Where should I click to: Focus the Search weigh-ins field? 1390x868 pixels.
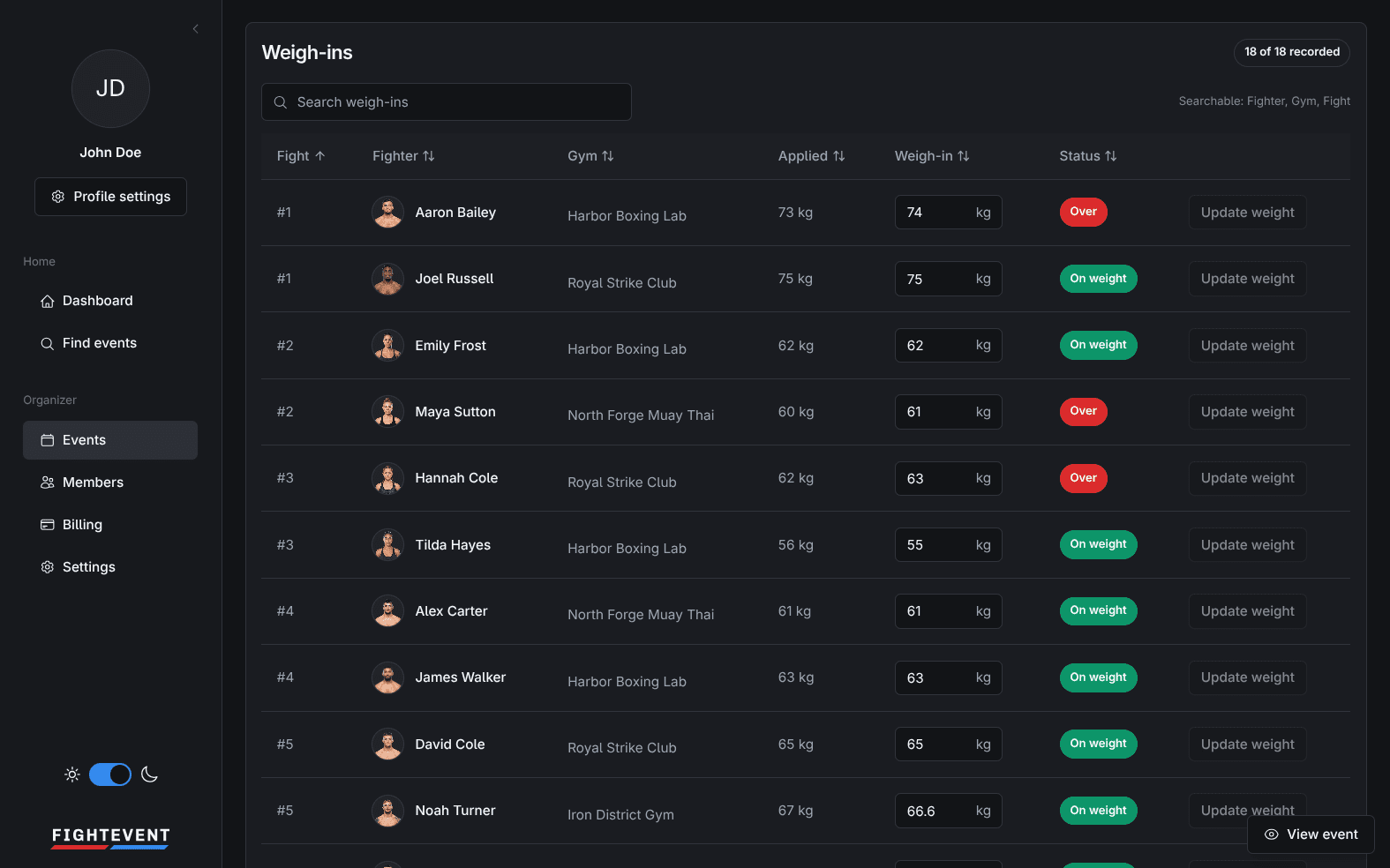(x=447, y=102)
